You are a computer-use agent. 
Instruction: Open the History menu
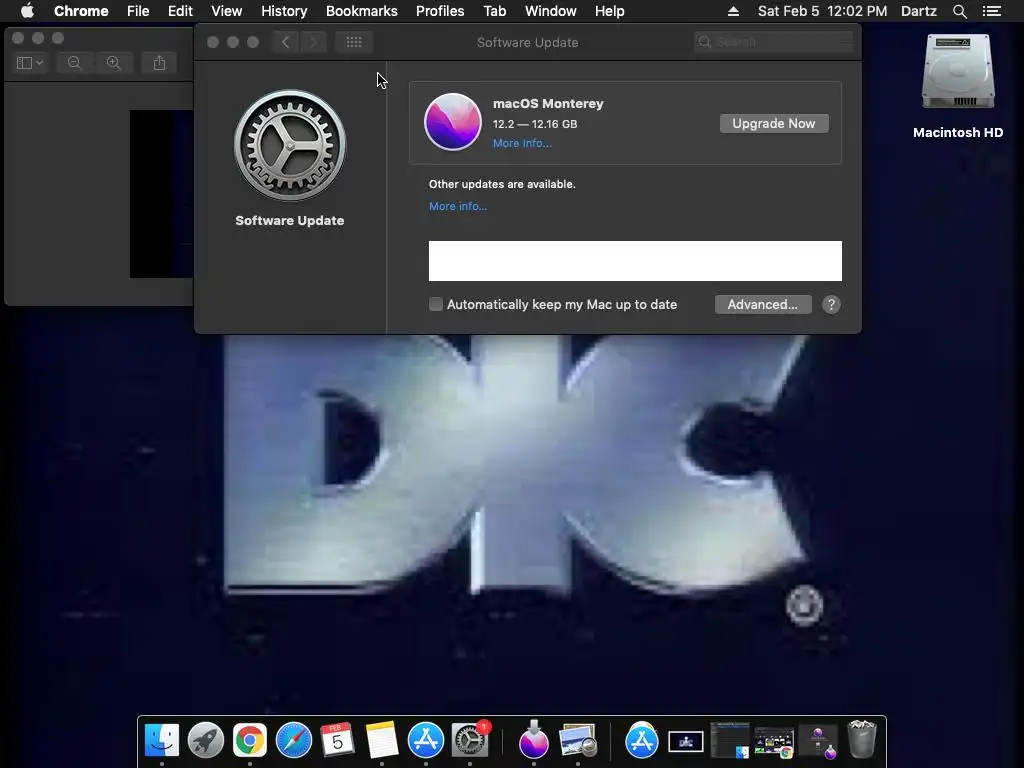click(x=284, y=11)
